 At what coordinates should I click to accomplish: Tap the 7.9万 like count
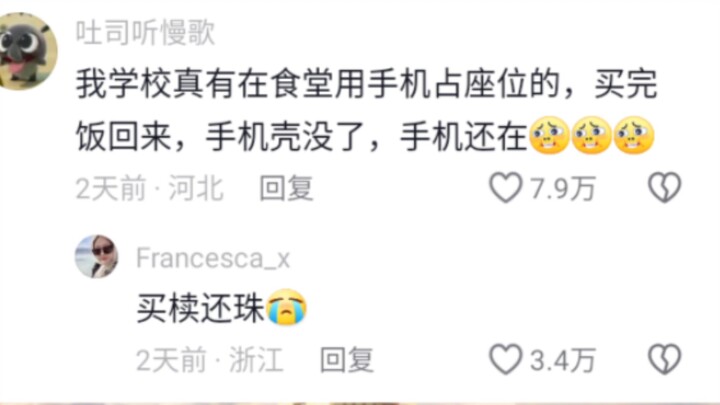click(562, 188)
